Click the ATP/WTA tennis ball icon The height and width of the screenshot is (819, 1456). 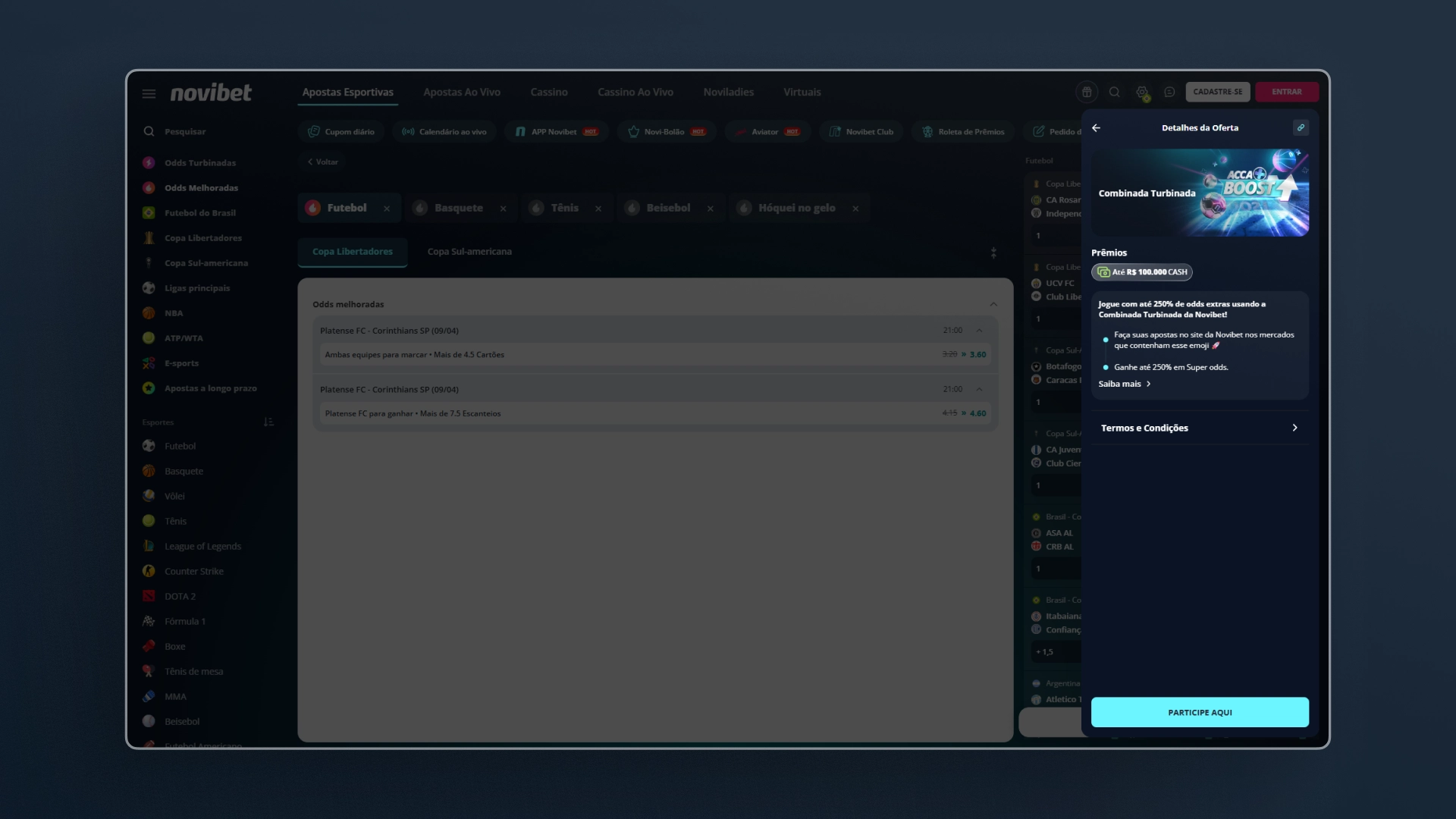coord(149,338)
